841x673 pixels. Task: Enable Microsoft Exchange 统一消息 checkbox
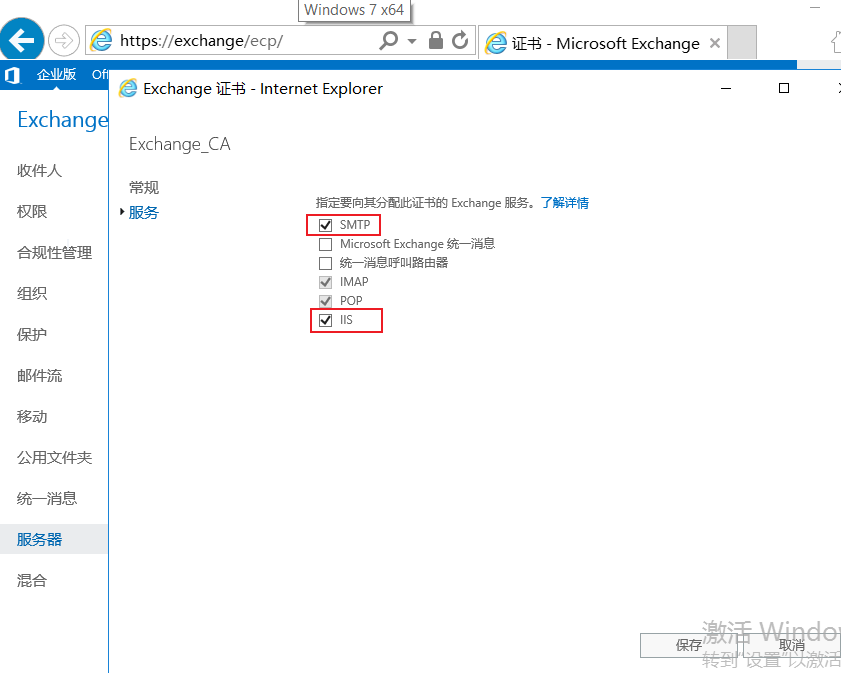[x=325, y=245]
